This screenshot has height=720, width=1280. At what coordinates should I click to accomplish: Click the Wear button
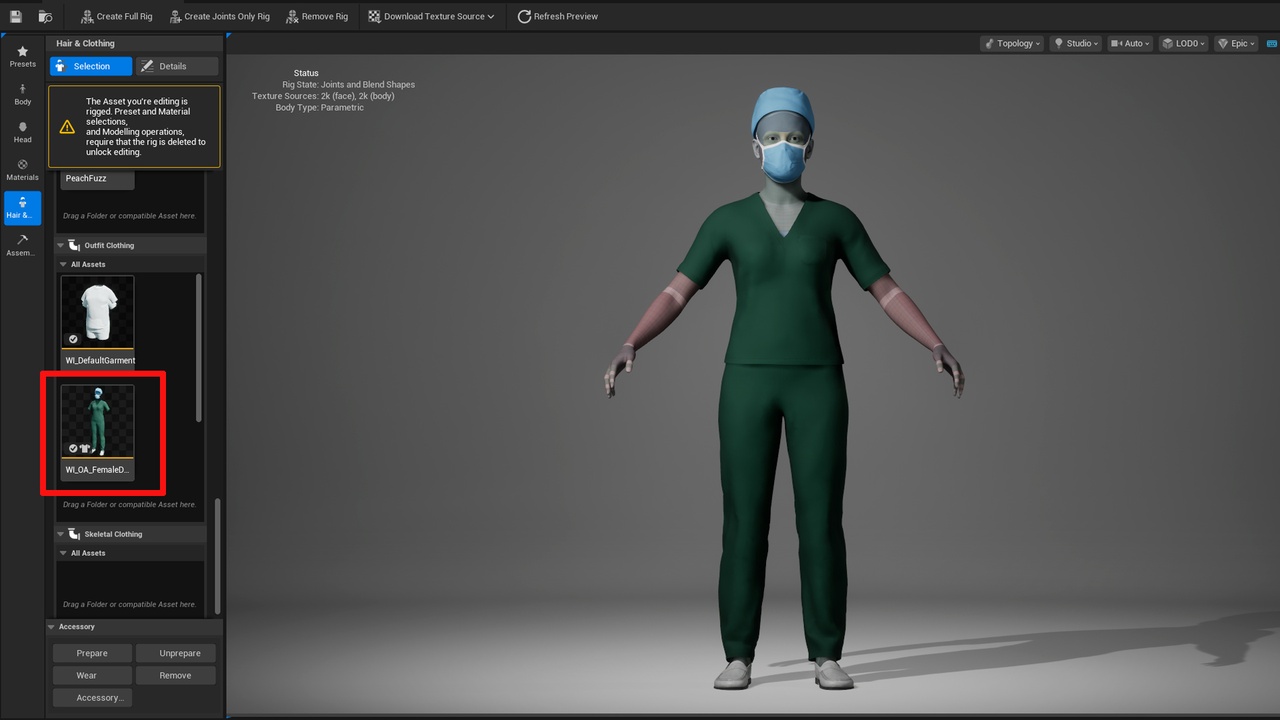92,675
